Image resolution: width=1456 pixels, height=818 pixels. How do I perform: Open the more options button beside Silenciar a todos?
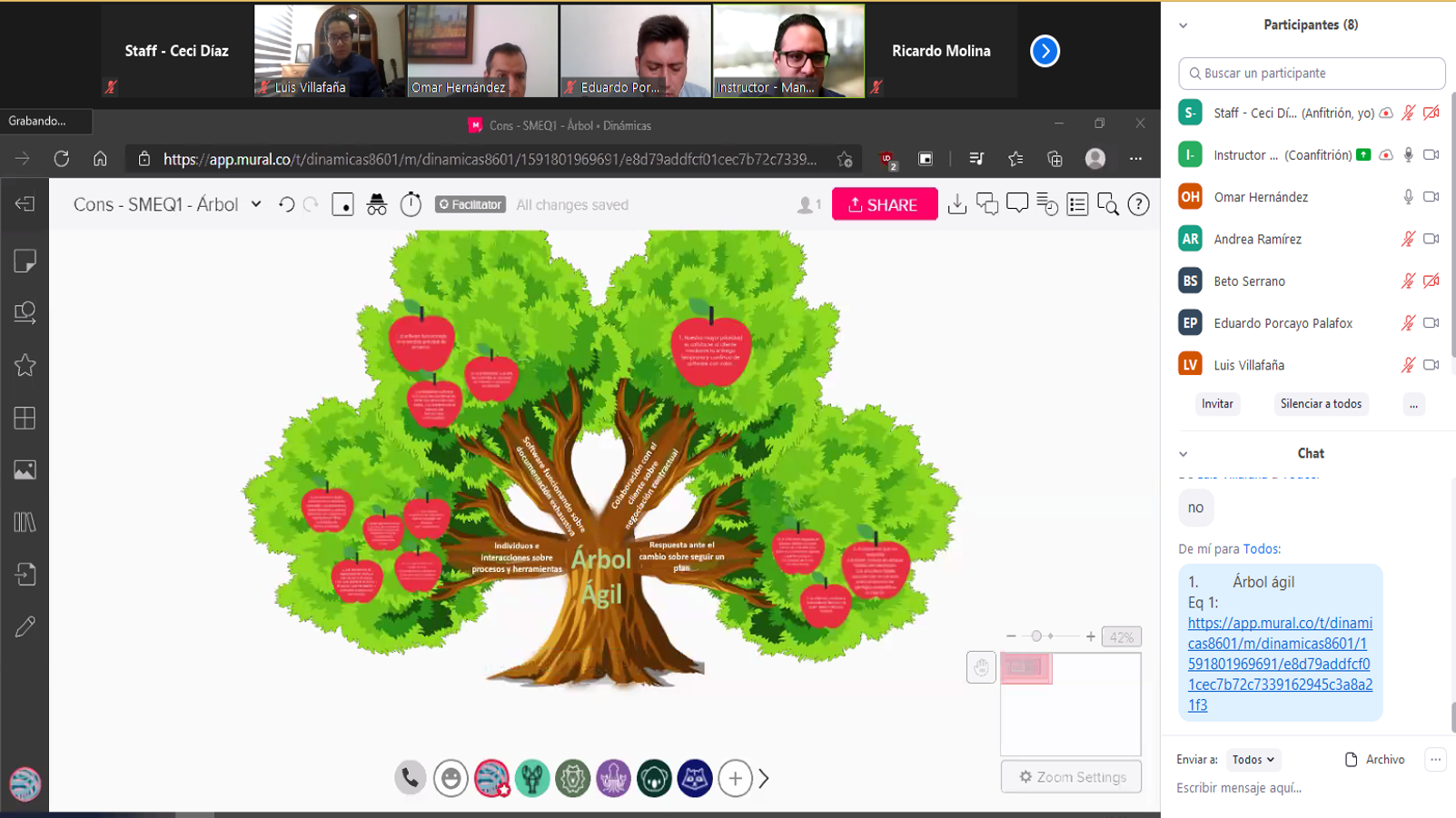[1413, 404]
